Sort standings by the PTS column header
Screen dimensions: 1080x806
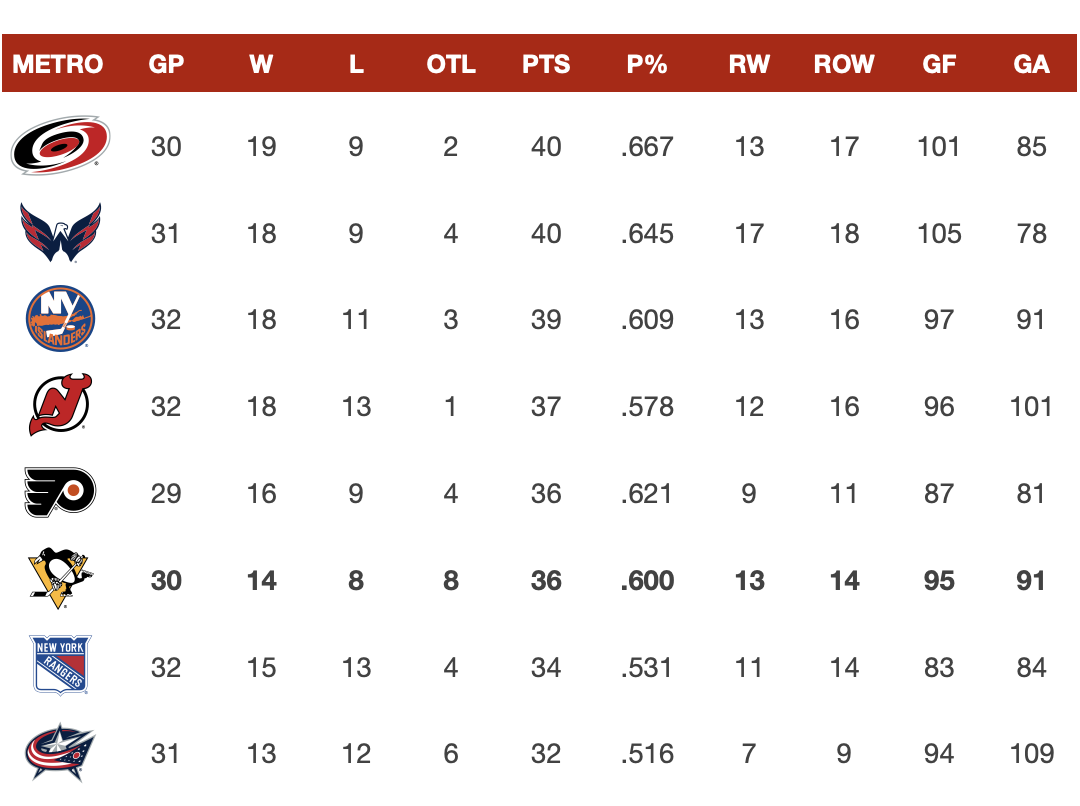[546, 64]
